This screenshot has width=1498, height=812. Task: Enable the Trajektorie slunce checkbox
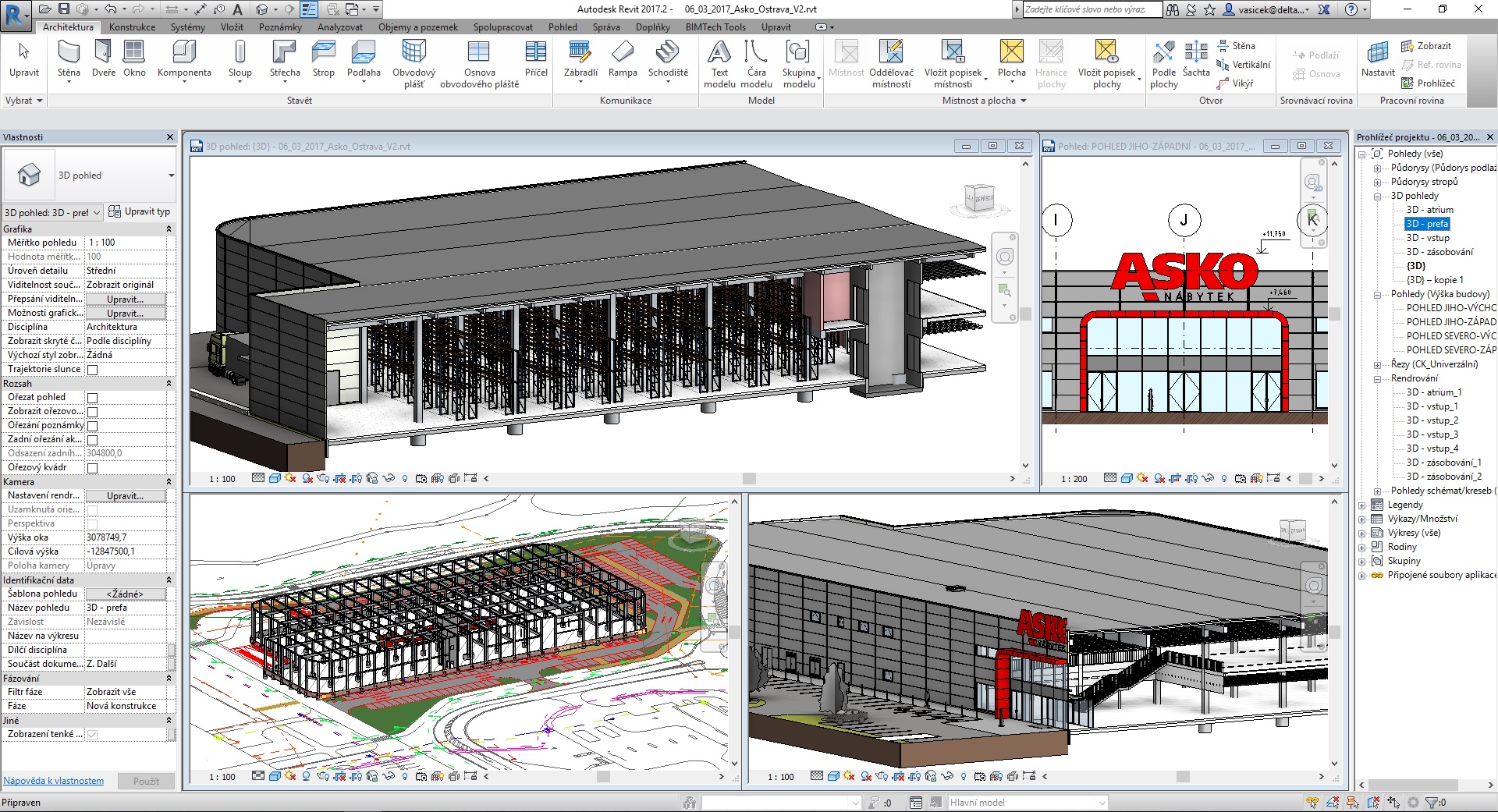pyautogui.click(x=93, y=370)
